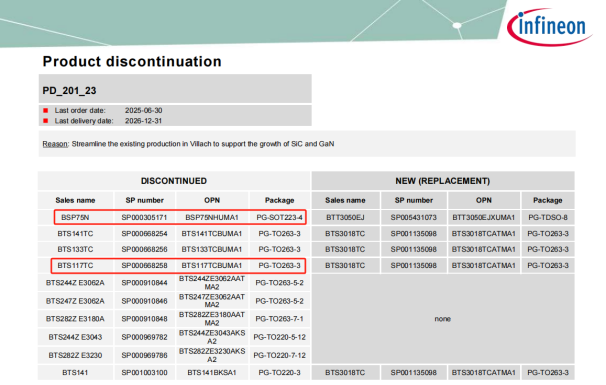Click the SP number 'SP000969786'
Viewport: 606px width, 385px height.
[x=145, y=355]
